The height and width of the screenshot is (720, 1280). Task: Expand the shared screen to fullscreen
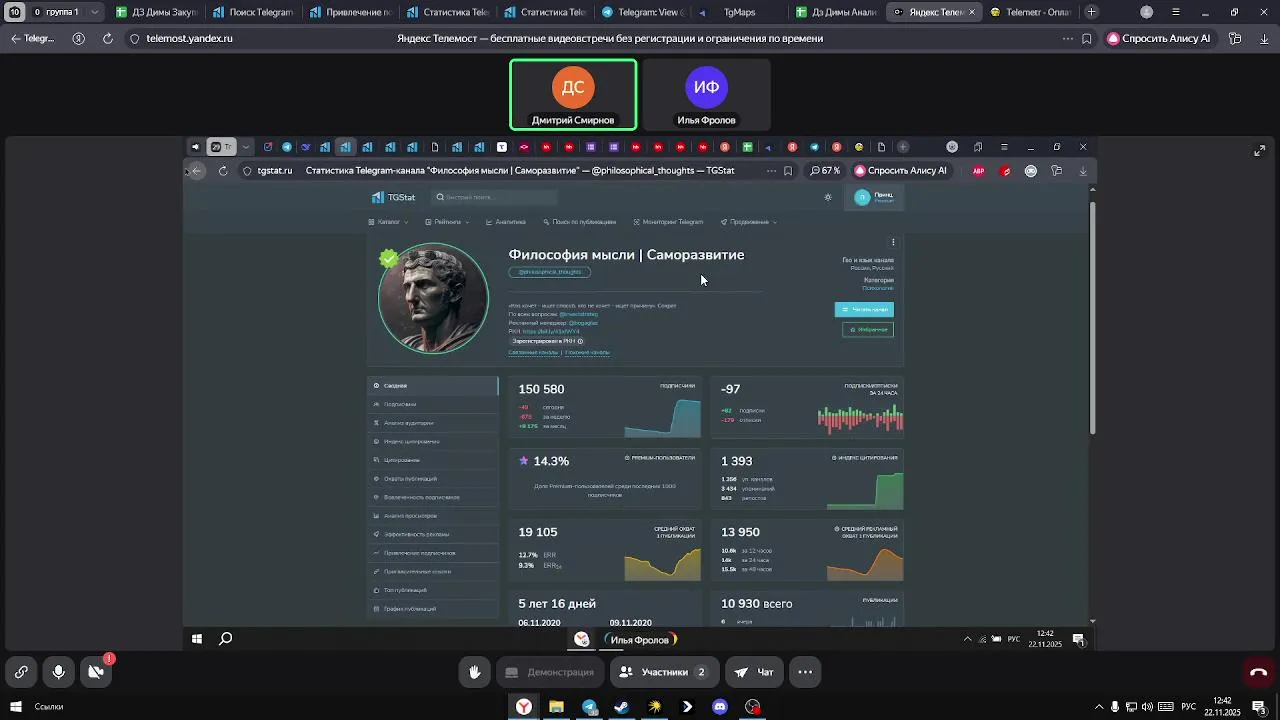(1259, 151)
